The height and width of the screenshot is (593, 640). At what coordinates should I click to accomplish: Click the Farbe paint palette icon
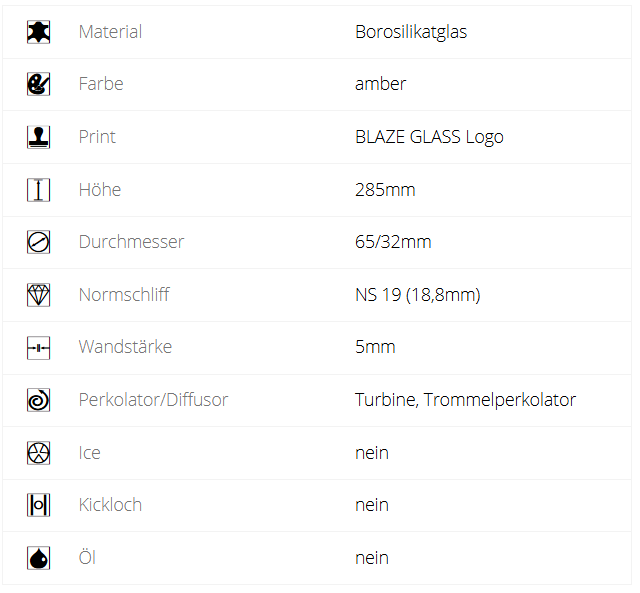tap(38, 84)
